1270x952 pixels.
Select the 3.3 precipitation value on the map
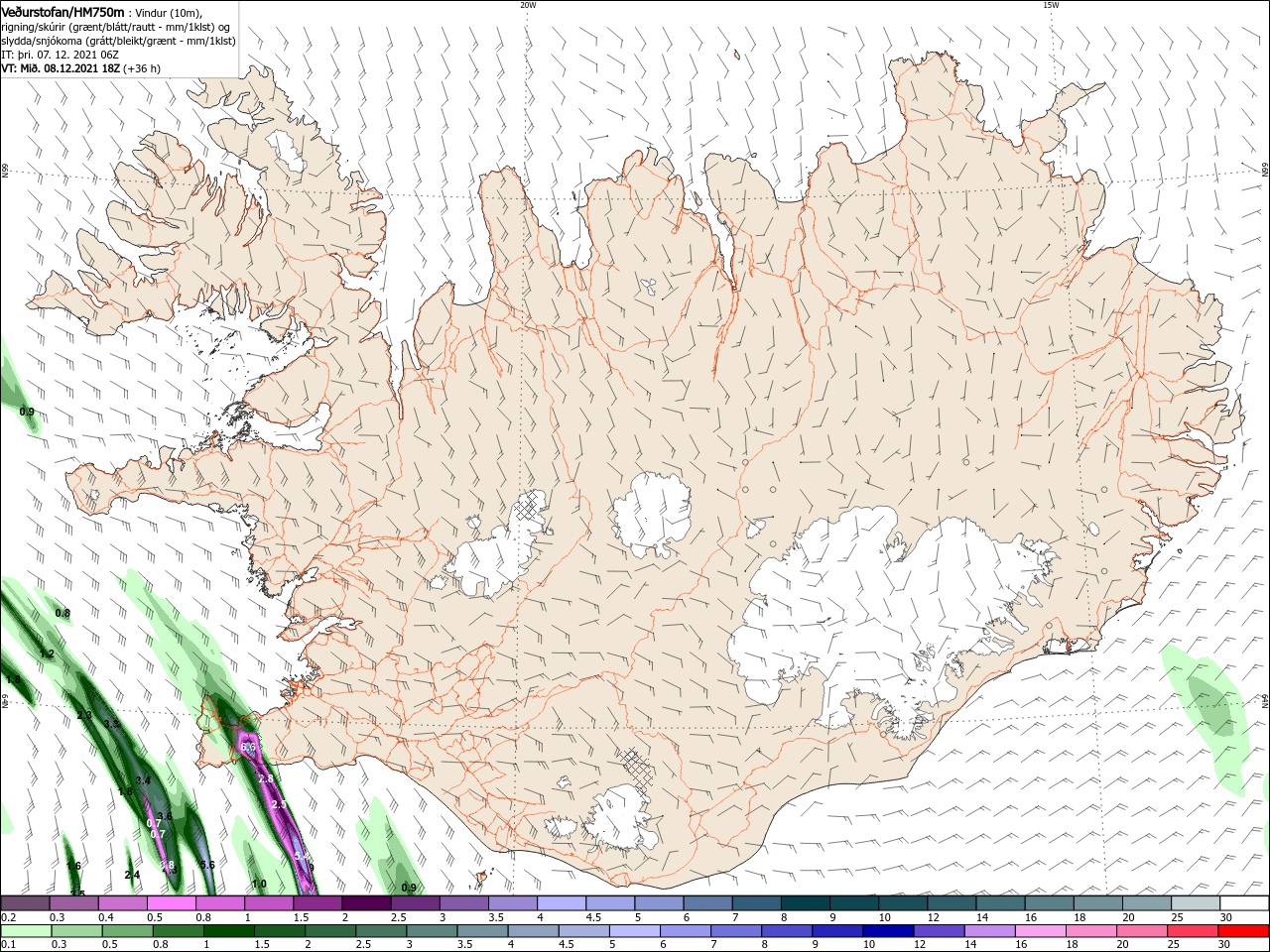point(112,725)
